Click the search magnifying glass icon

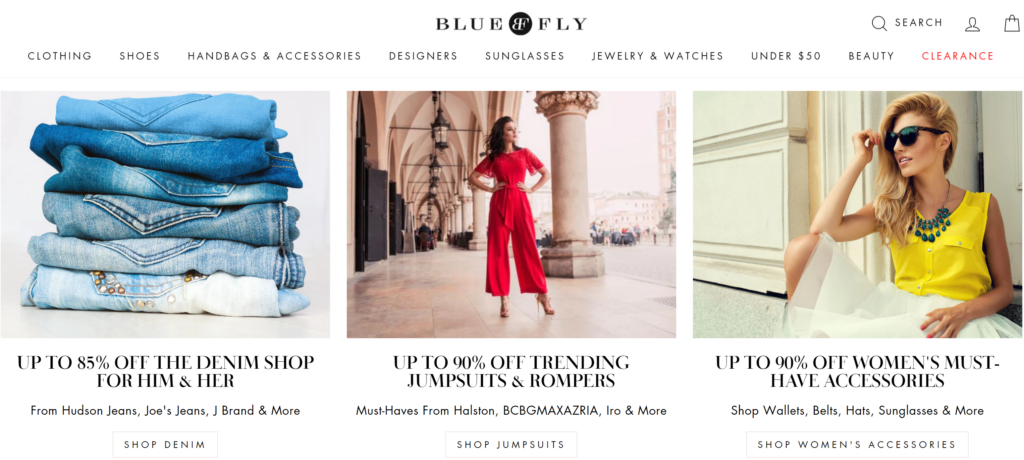879,24
